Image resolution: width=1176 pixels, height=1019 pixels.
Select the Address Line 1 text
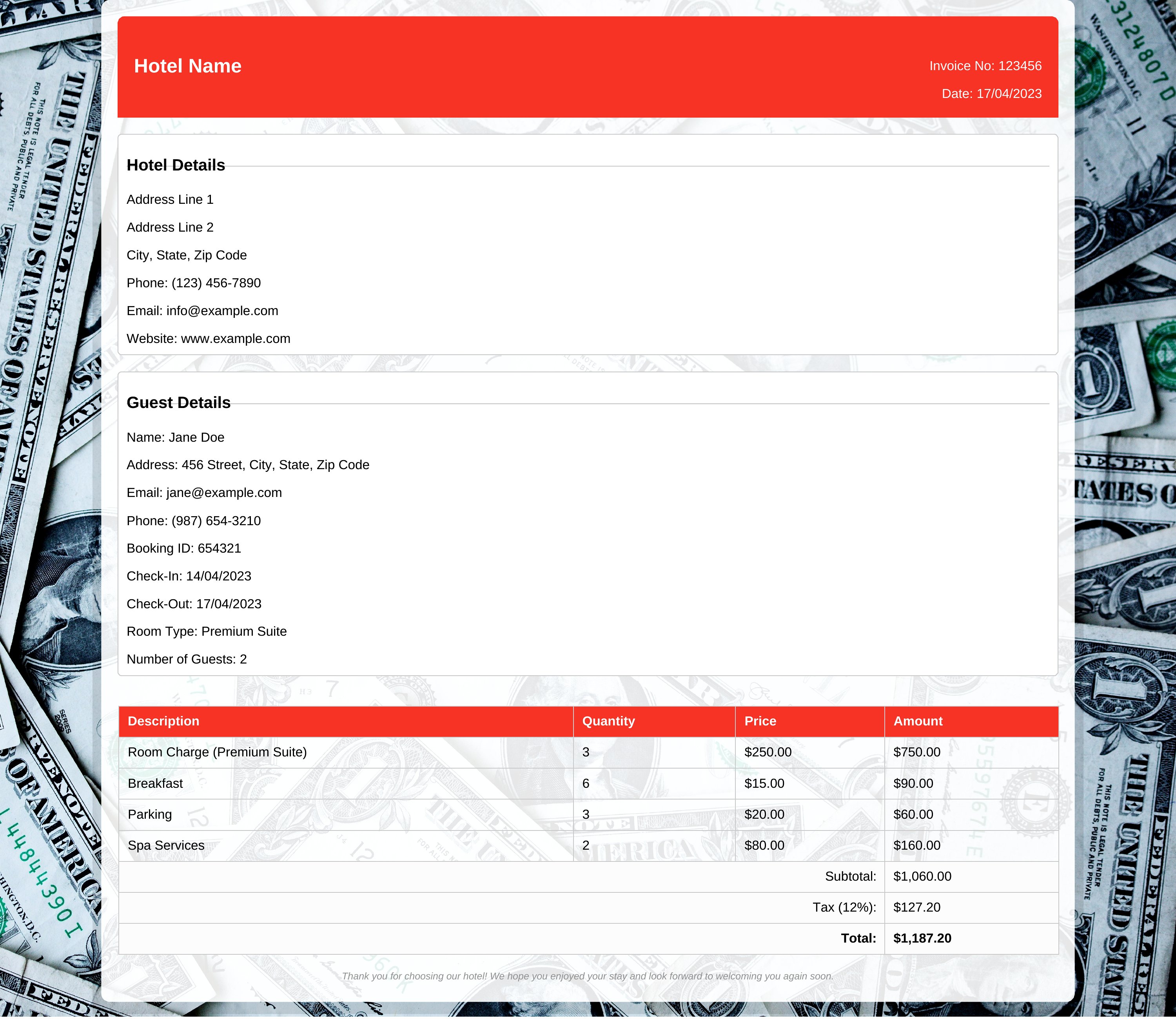pos(170,199)
